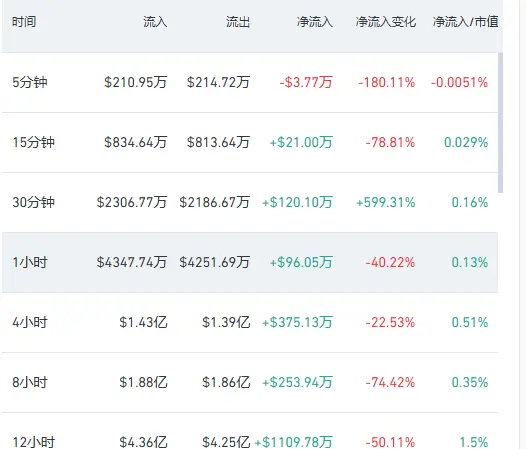
Task: Select the 4小时 time row
Action: coord(250,322)
